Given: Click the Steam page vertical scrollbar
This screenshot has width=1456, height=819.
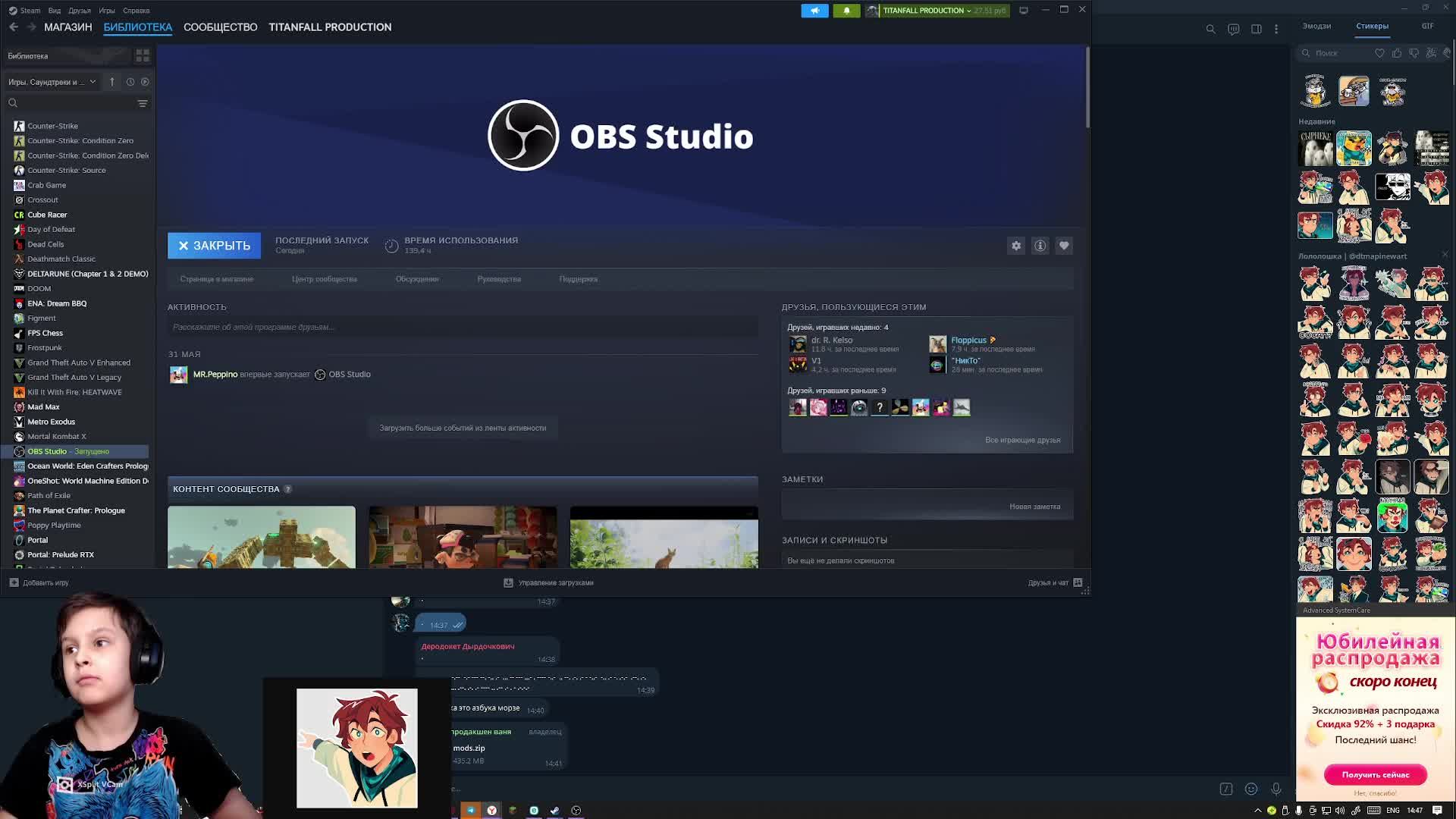Looking at the screenshot, I should [x=1087, y=87].
